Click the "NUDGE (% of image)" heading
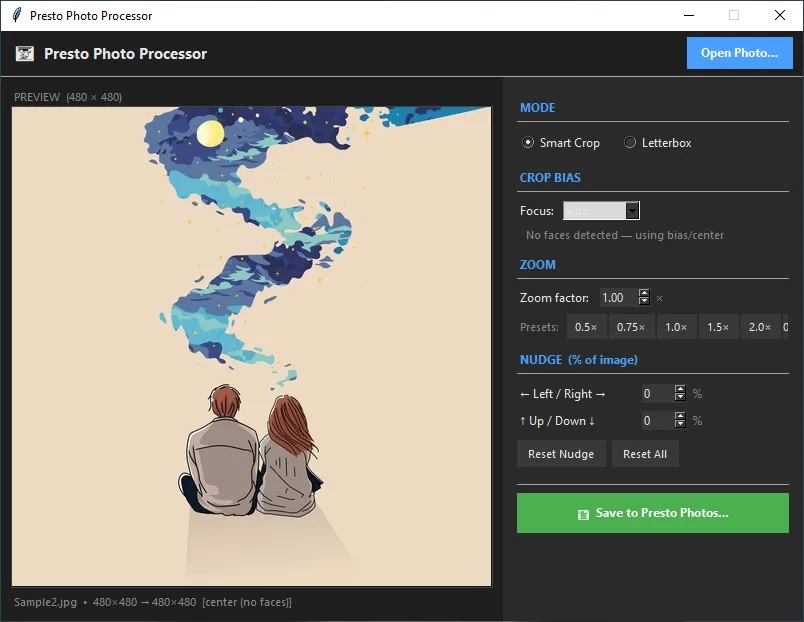The image size is (804, 622). pyautogui.click(x=579, y=360)
